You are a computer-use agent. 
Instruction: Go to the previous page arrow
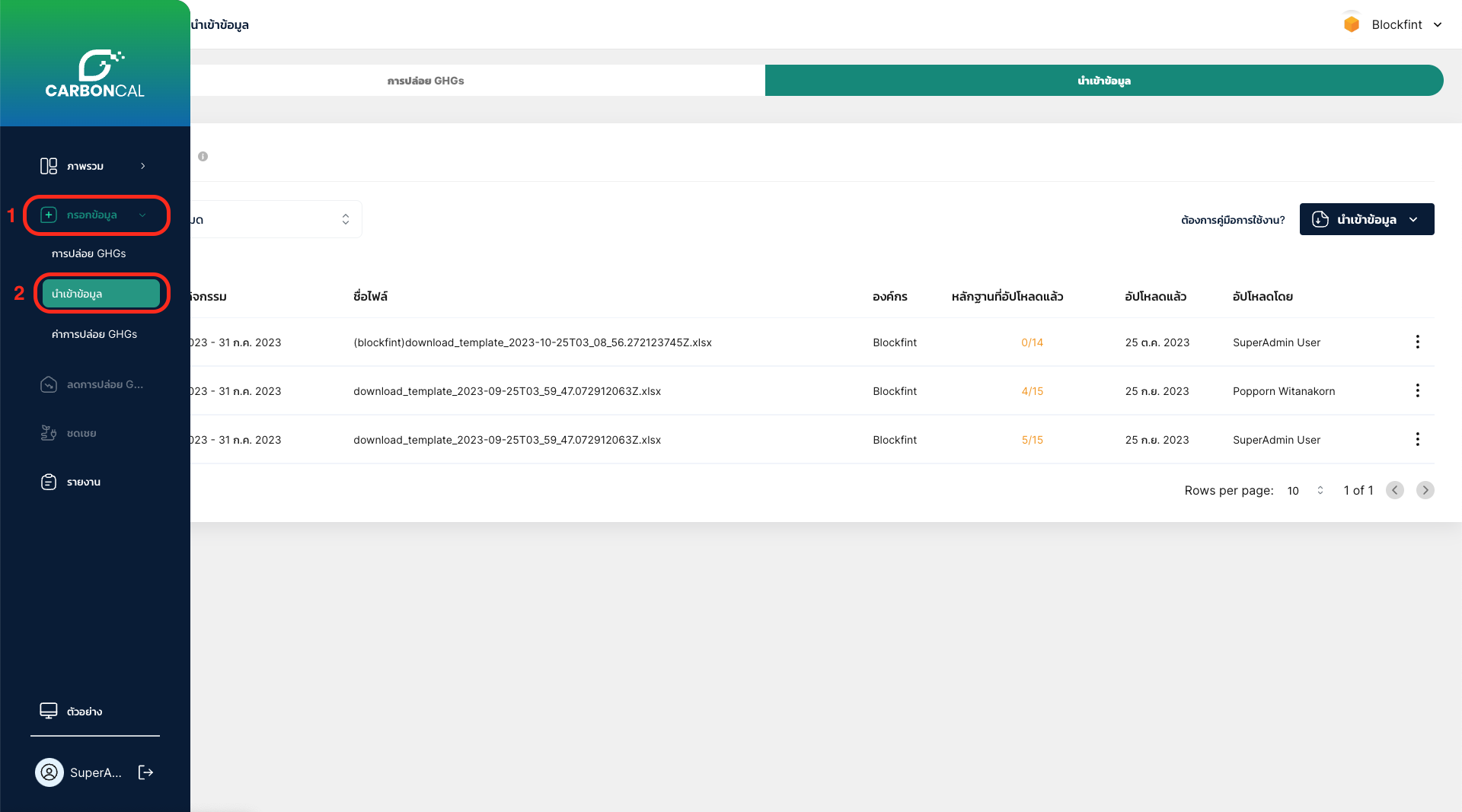(x=1394, y=490)
